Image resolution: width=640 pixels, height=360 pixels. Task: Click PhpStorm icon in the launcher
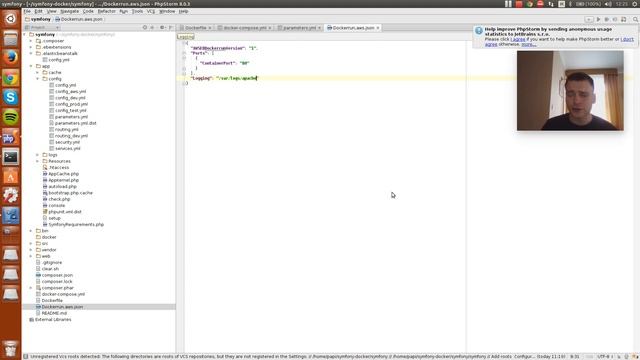[11, 137]
